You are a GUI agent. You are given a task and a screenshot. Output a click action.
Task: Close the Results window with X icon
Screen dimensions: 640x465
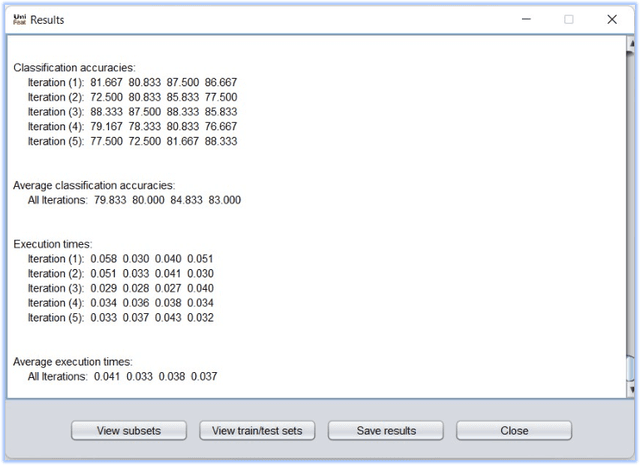click(x=612, y=19)
